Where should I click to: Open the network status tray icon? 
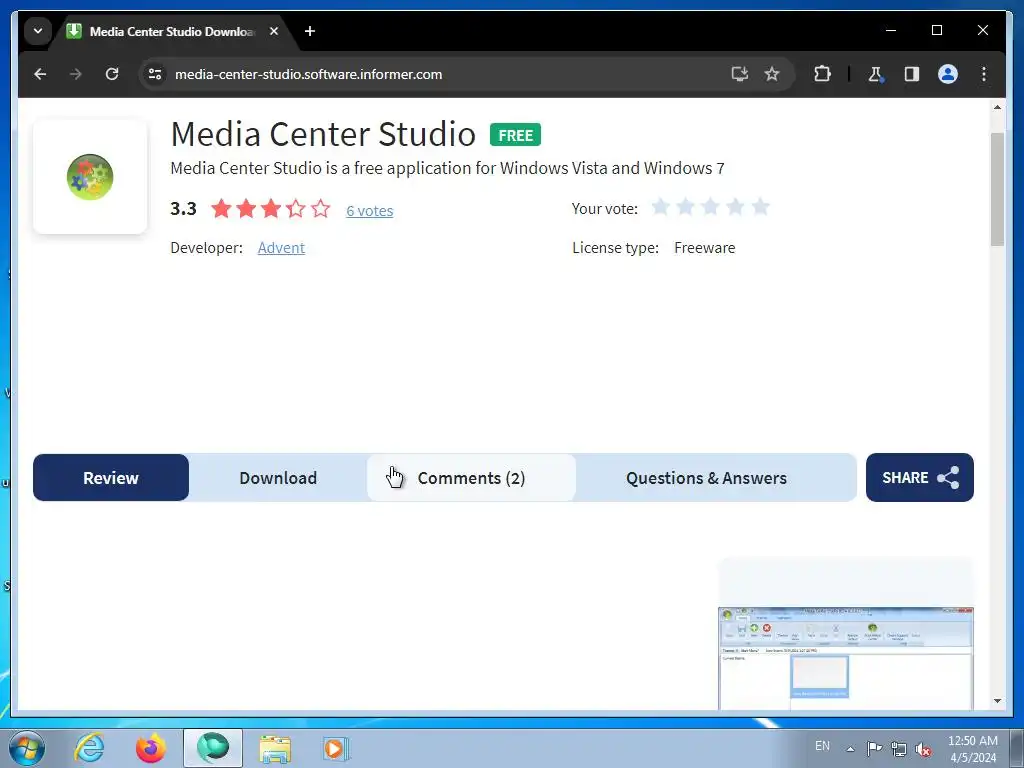pos(899,749)
